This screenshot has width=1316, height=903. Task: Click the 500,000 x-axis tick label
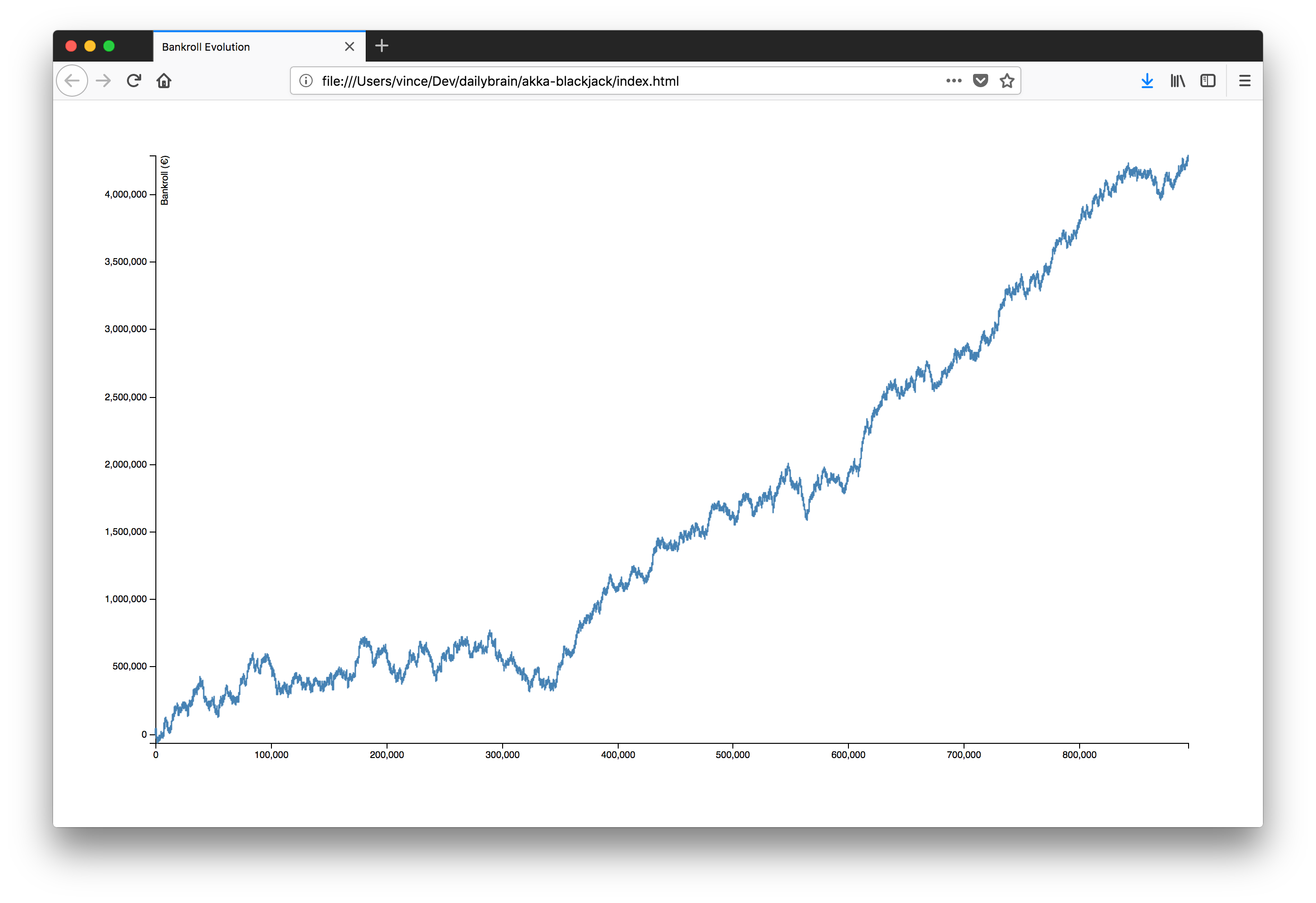(732, 755)
